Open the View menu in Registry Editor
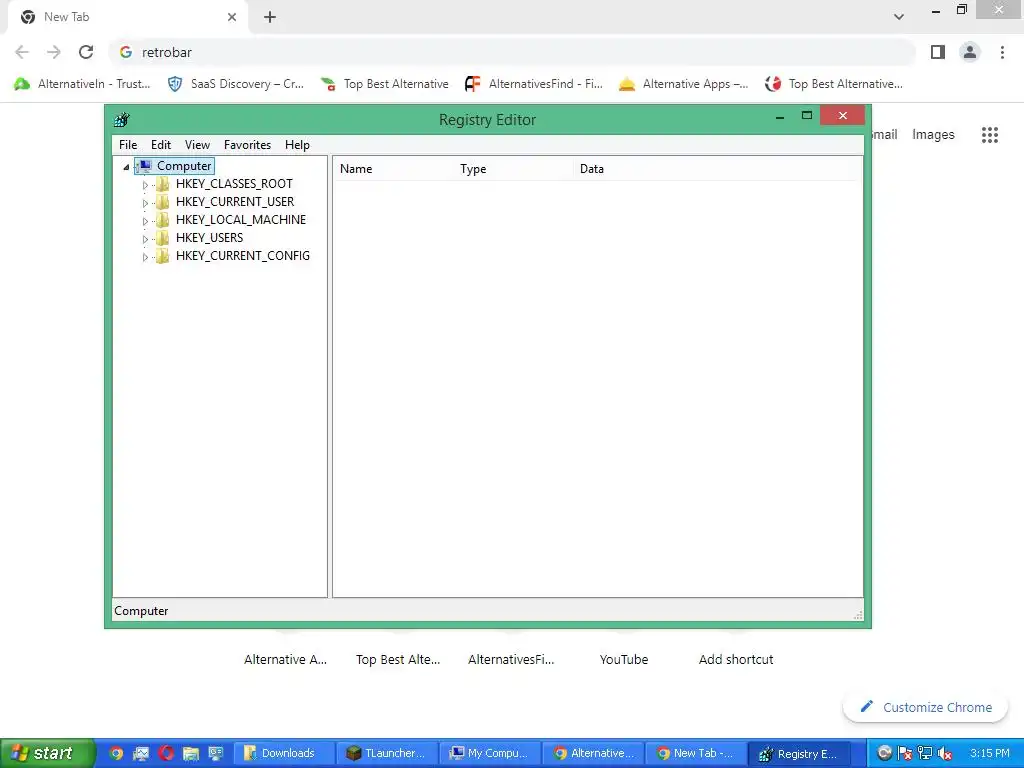The width and height of the screenshot is (1024, 768). (197, 145)
